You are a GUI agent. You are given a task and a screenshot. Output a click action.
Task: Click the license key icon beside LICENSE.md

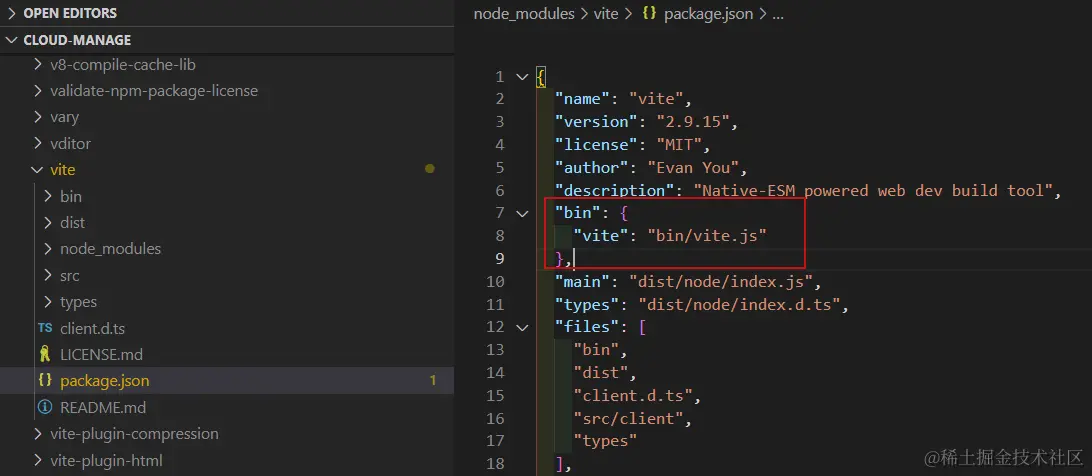pyautogui.click(x=45, y=354)
